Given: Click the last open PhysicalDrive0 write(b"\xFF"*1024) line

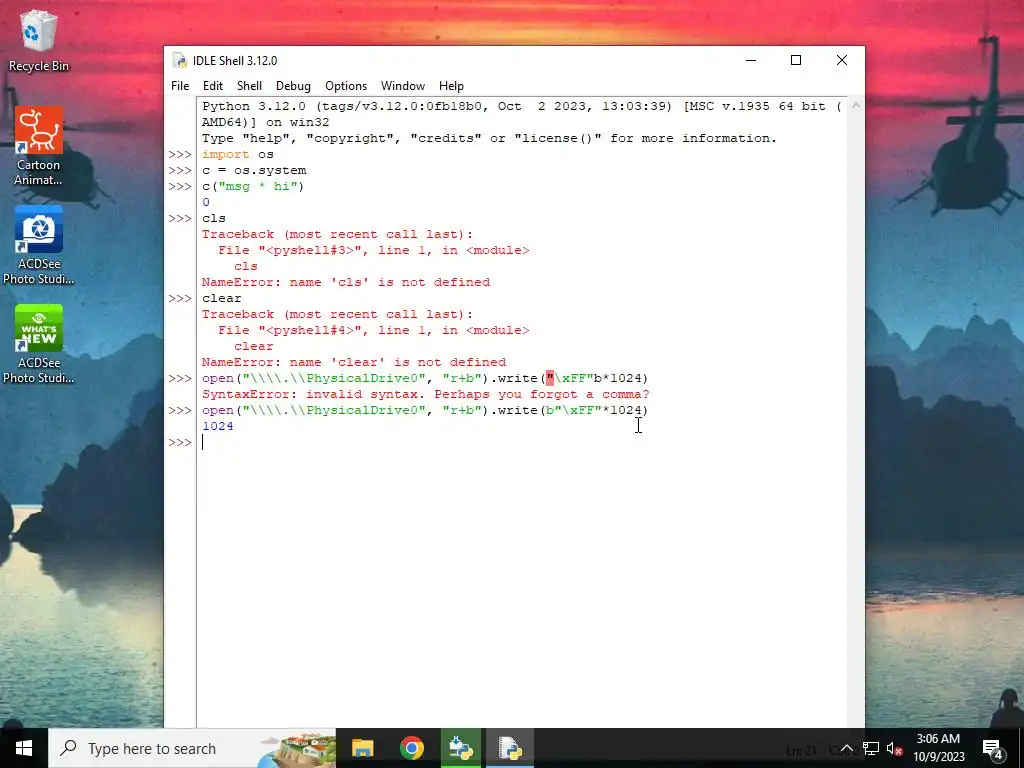Looking at the screenshot, I should click(x=424, y=411).
